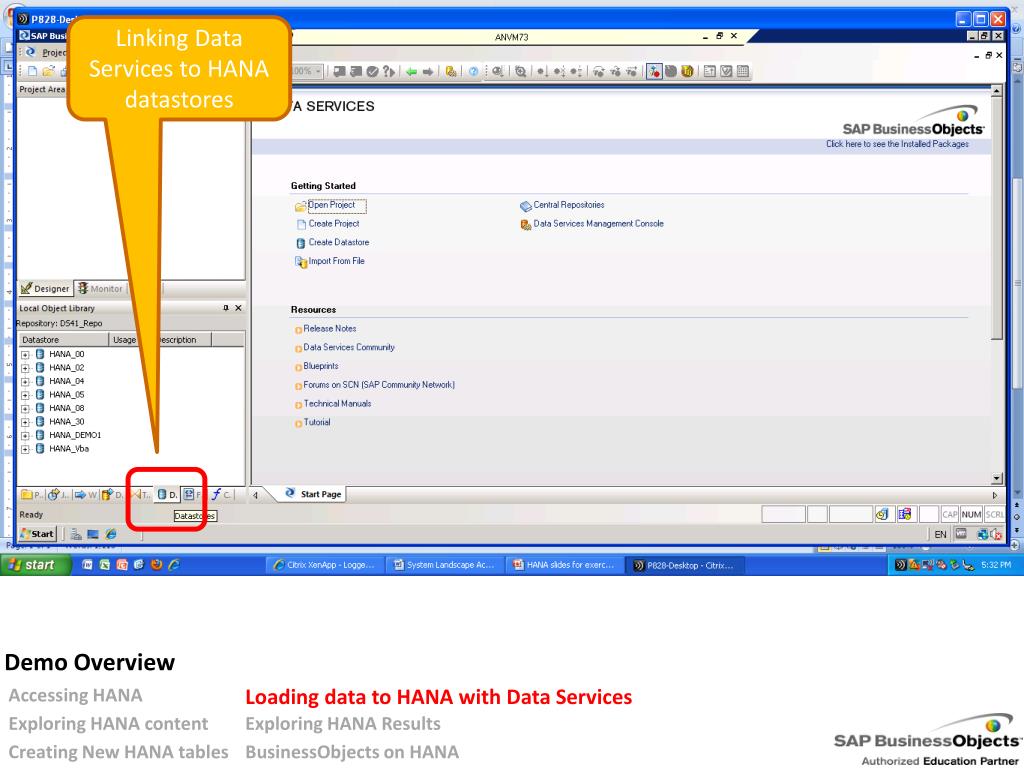1024x768 pixels.
Task: Click the Show Filters/Breakpoints red dot icon
Action: 654,72
